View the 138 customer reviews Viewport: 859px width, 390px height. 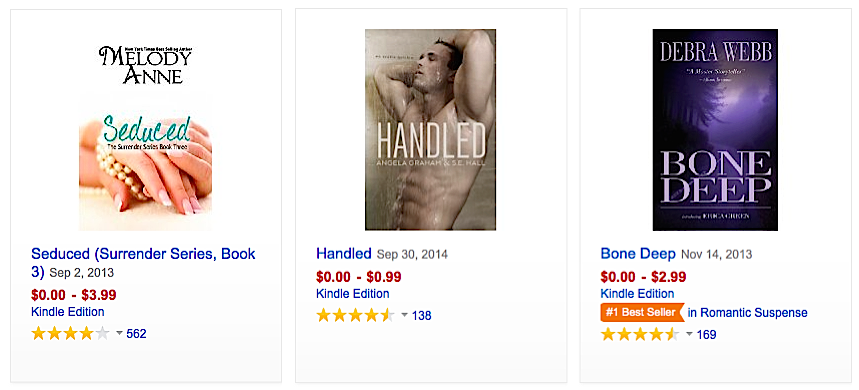click(x=422, y=316)
